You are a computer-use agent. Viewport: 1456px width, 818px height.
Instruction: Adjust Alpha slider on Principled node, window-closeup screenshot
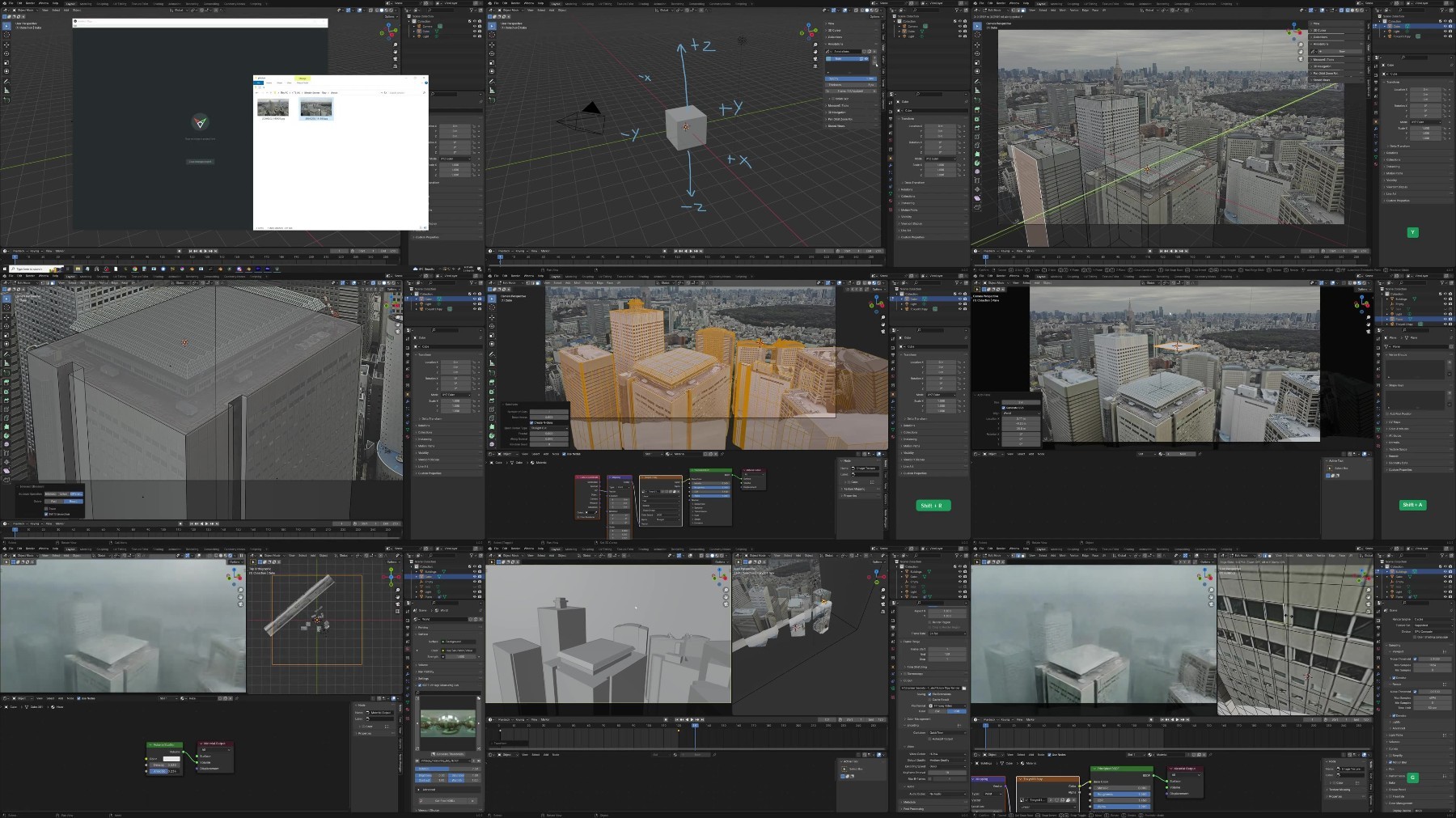[1121, 807]
